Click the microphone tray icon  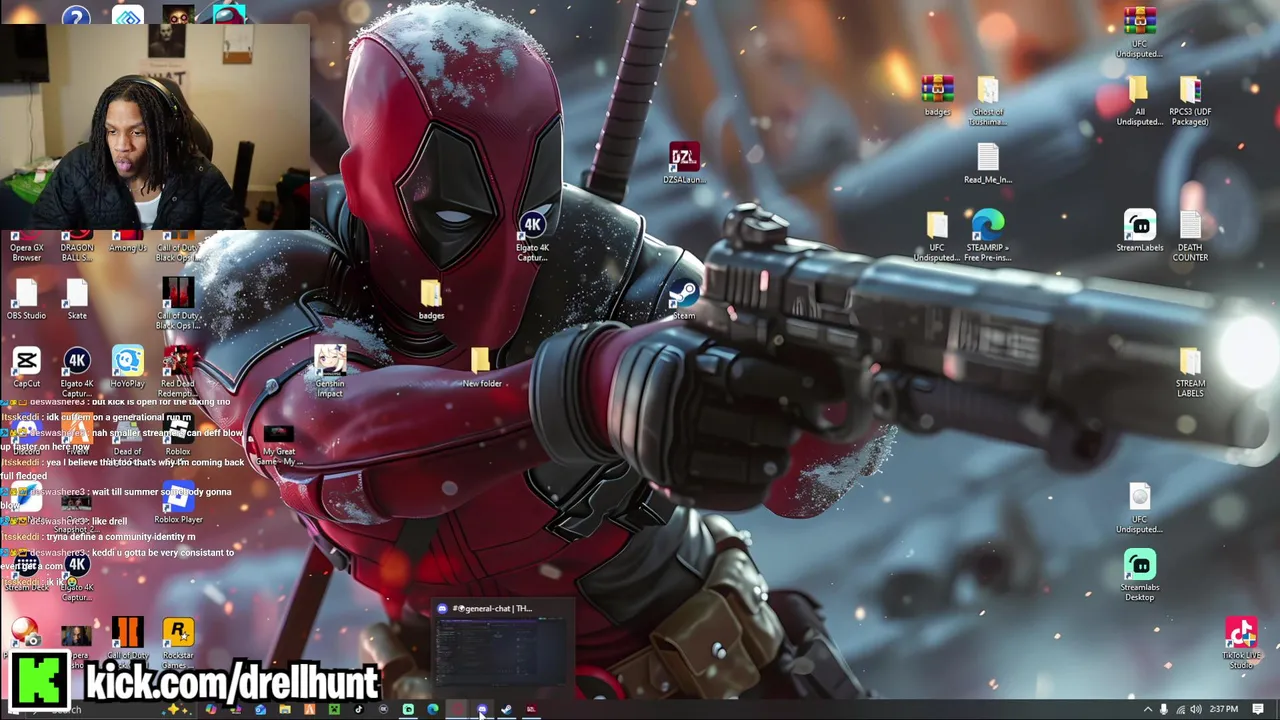[1163, 710]
